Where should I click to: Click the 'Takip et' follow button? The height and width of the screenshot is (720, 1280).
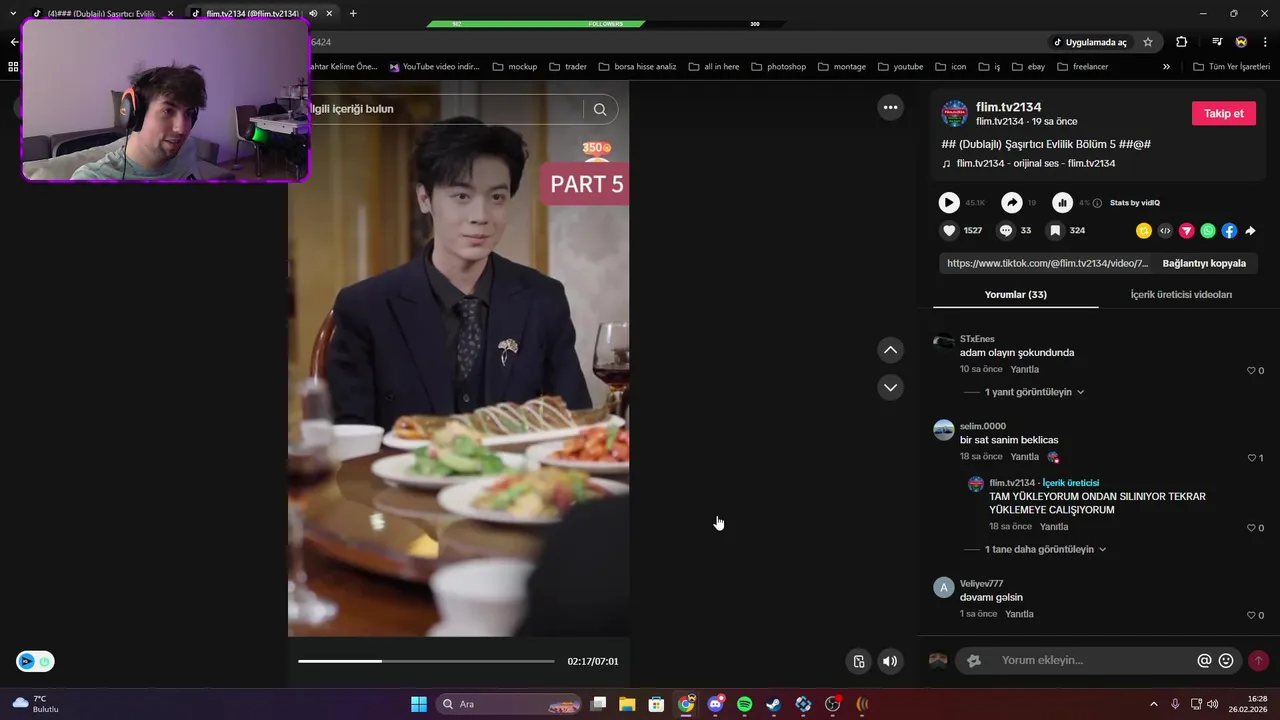pos(1223,113)
